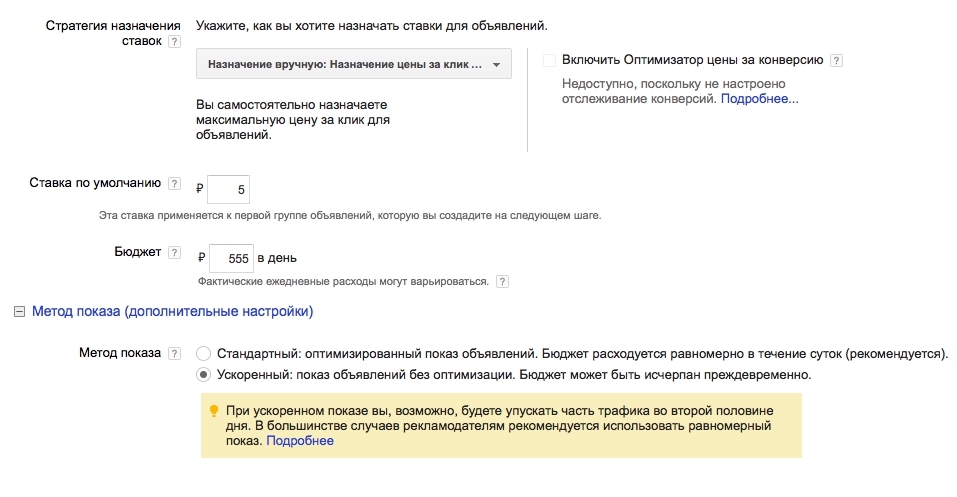Open Подробнее link about conversion tracking

pos(759,99)
